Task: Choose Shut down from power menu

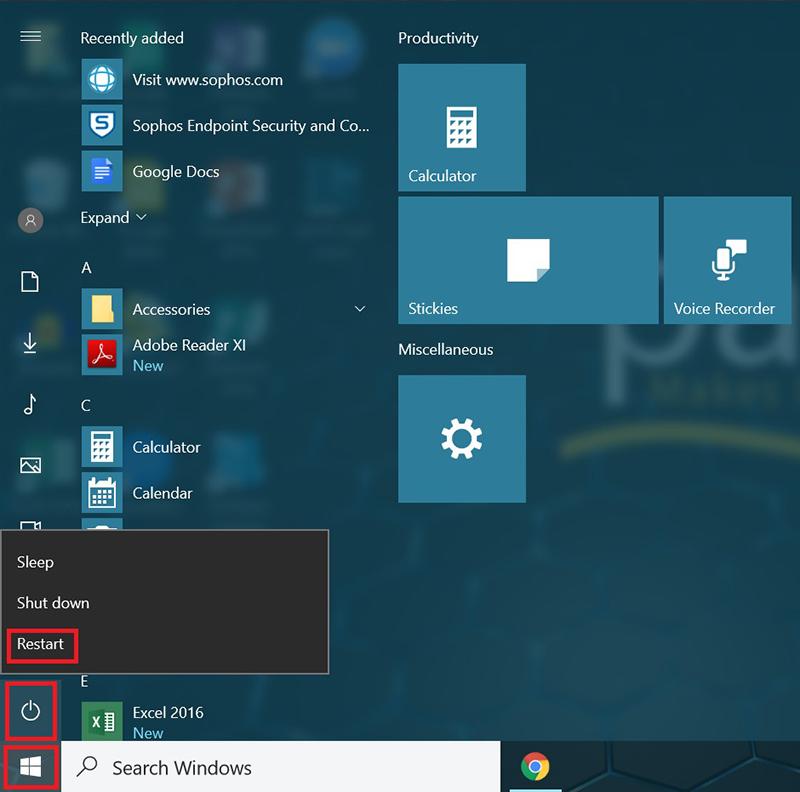Action: [x=53, y=603]
